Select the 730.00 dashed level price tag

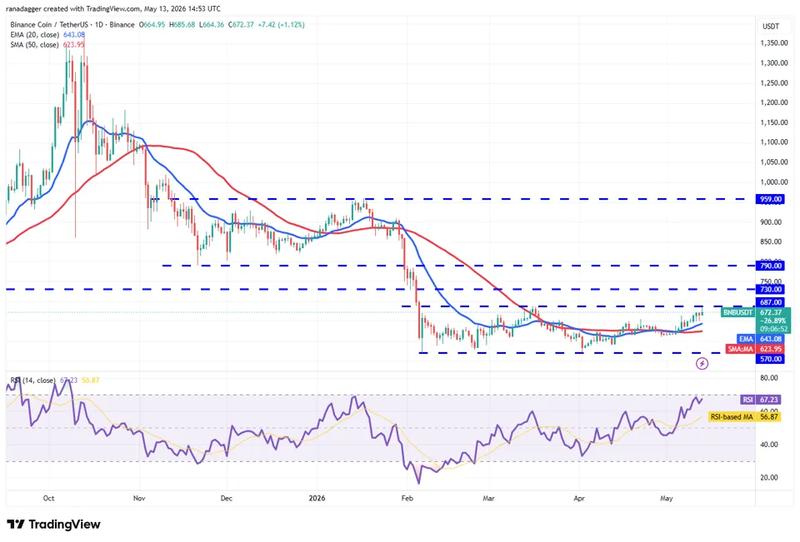[770, 289]
